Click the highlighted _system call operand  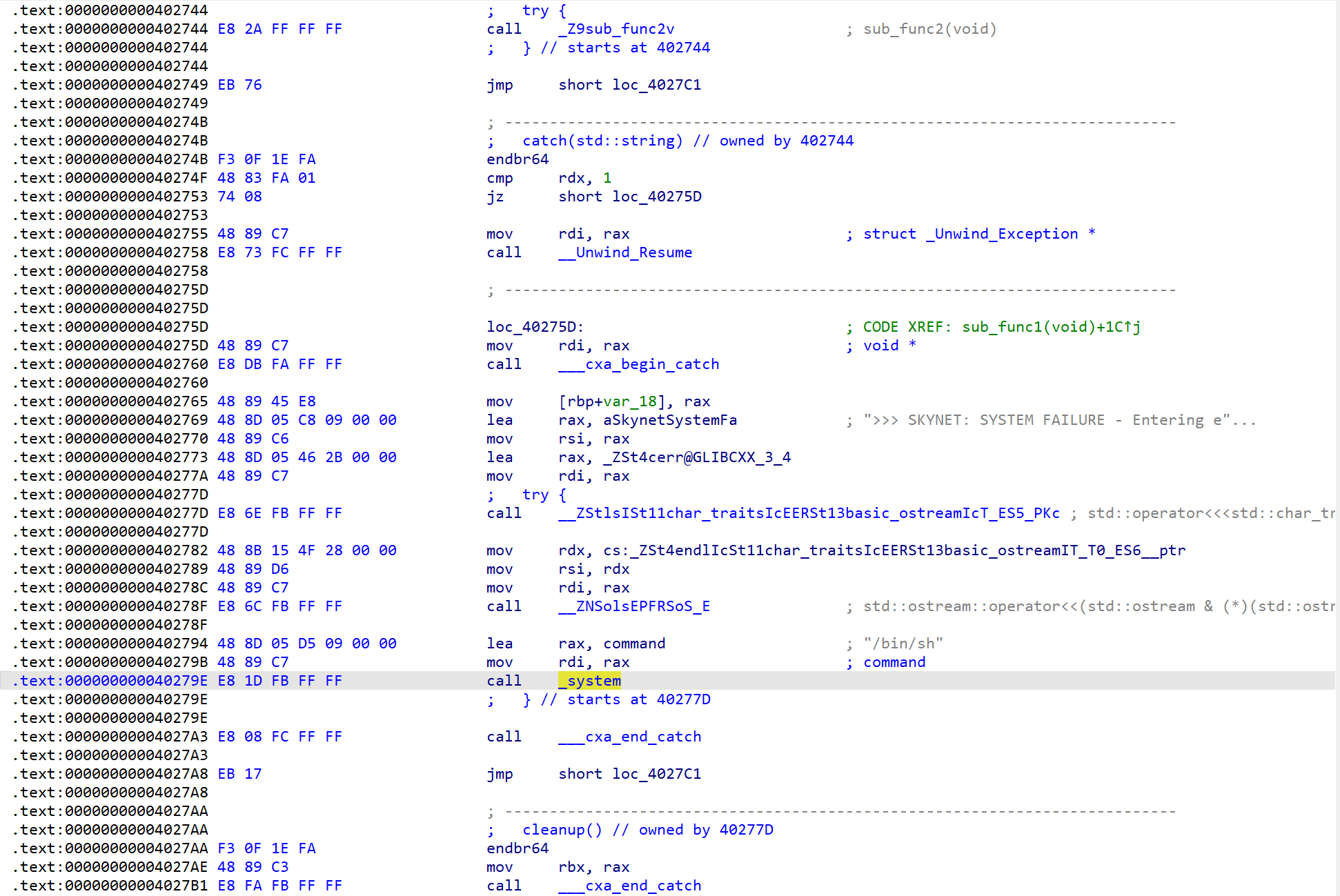590,681
